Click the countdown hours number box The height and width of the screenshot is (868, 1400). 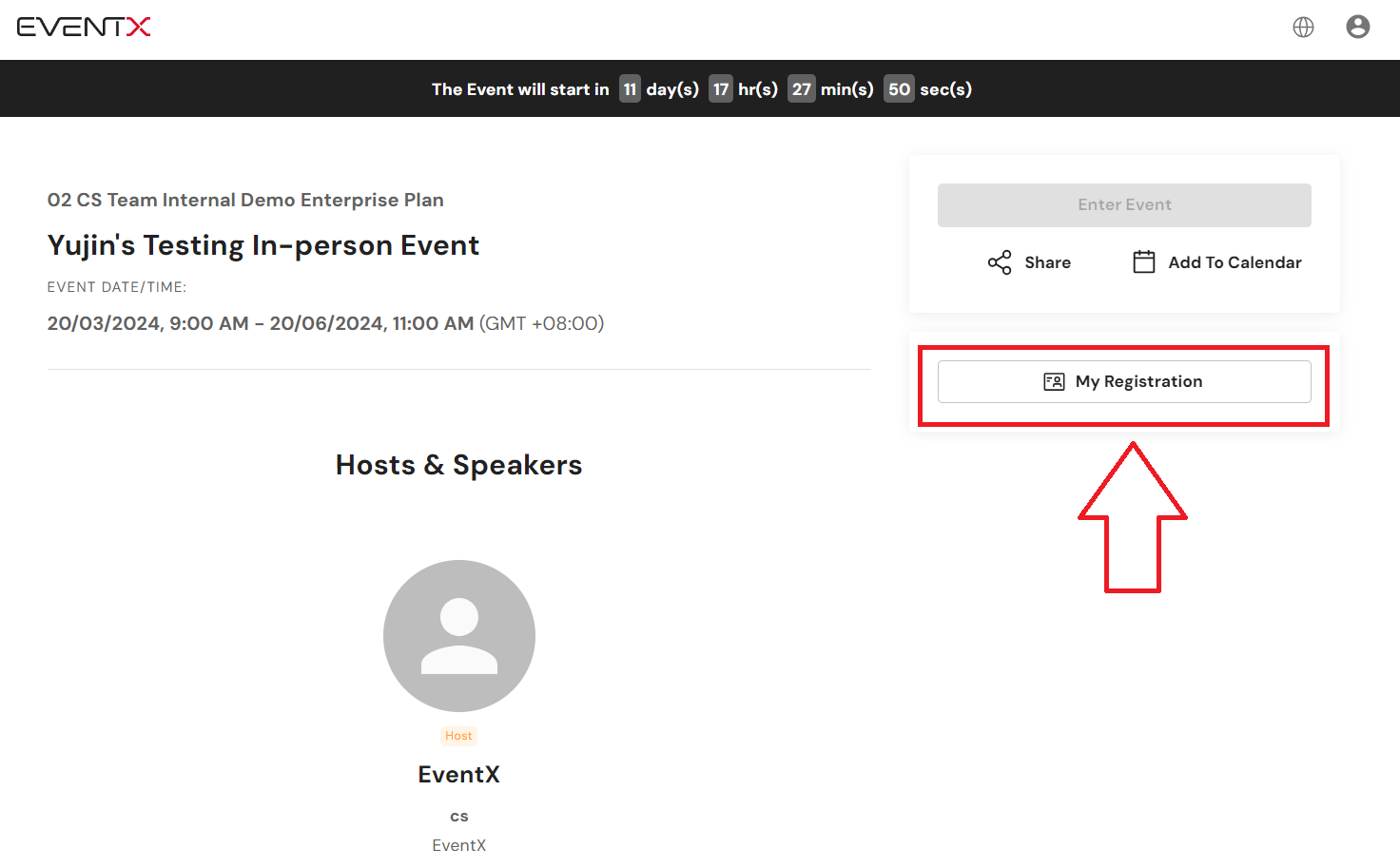721,89
